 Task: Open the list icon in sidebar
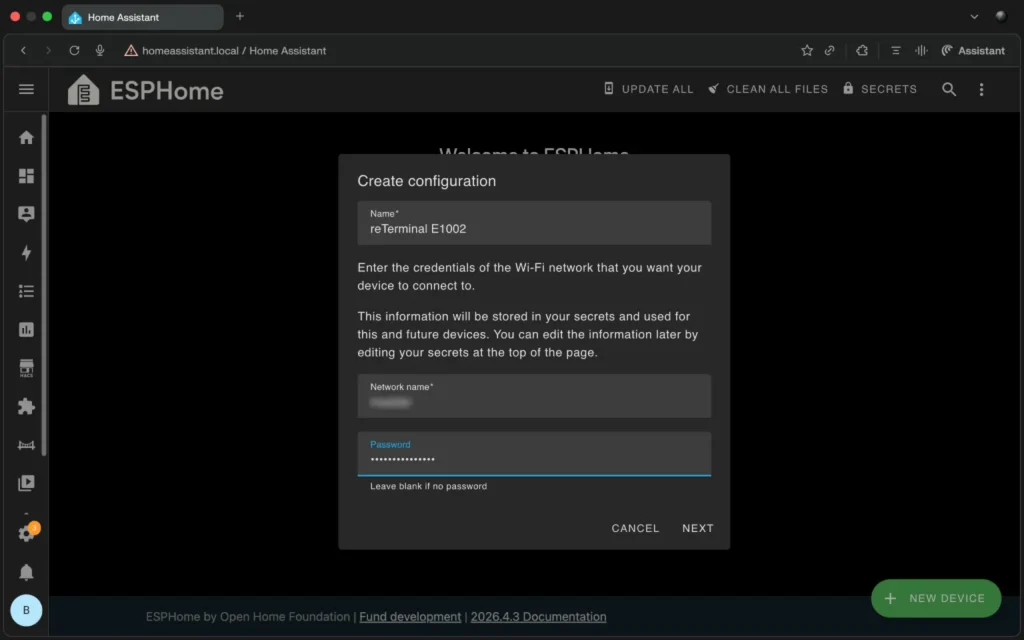point(26,291)
